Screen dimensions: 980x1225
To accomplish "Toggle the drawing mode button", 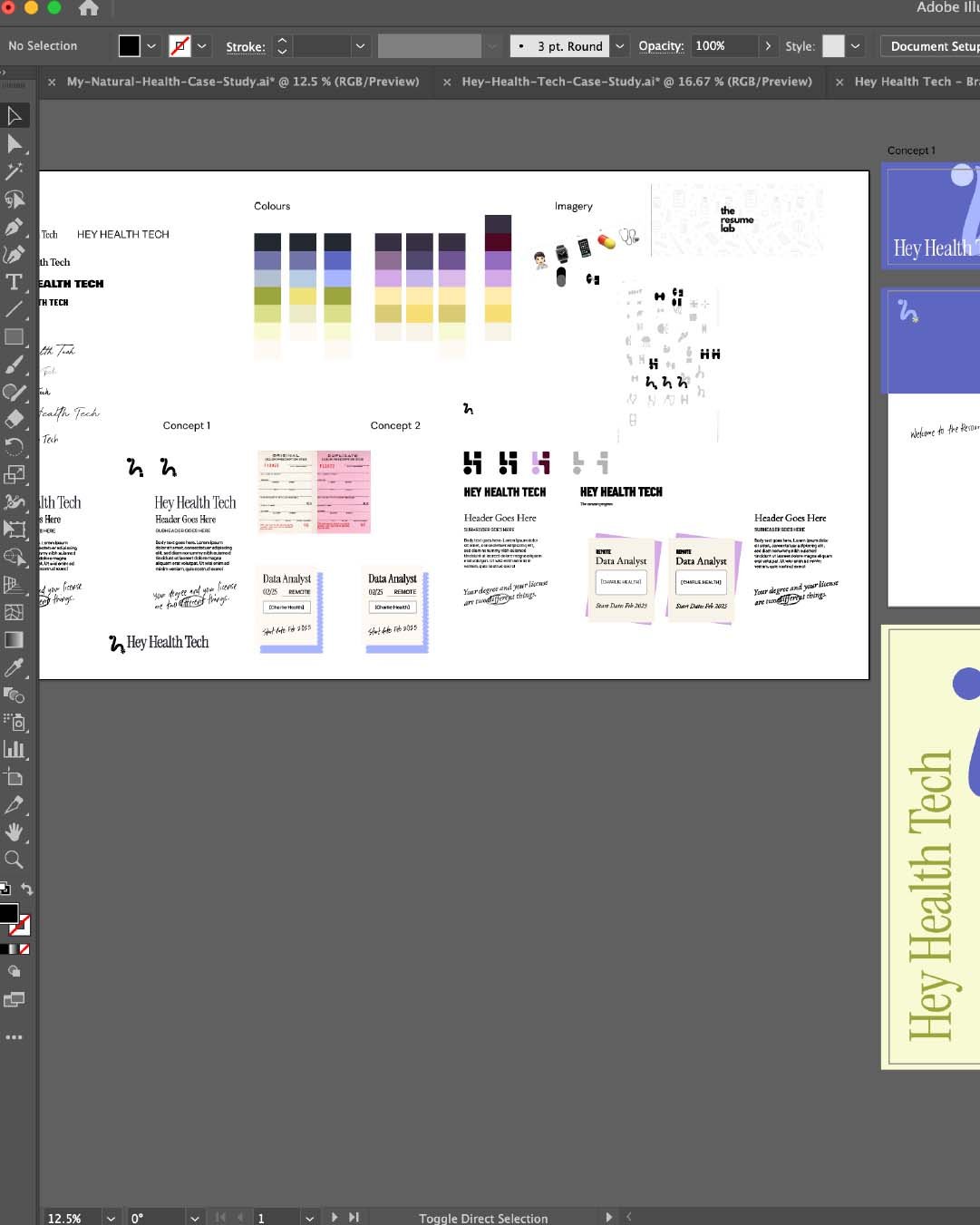I will (15, 971).
